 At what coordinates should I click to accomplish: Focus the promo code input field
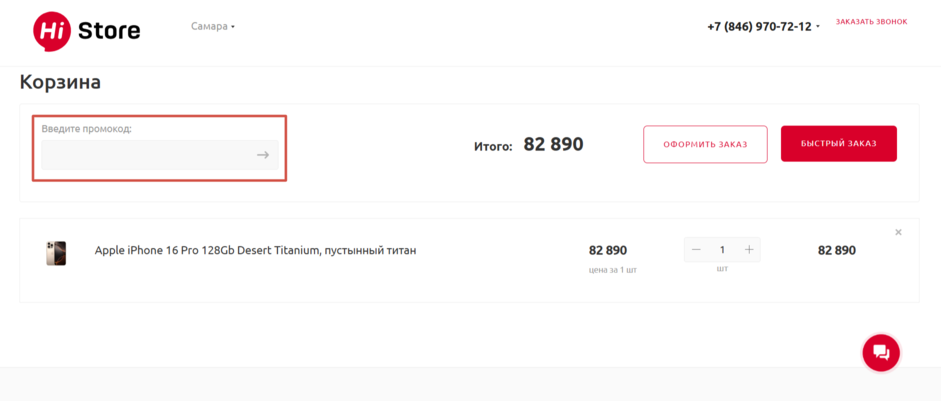click(148, 155)
